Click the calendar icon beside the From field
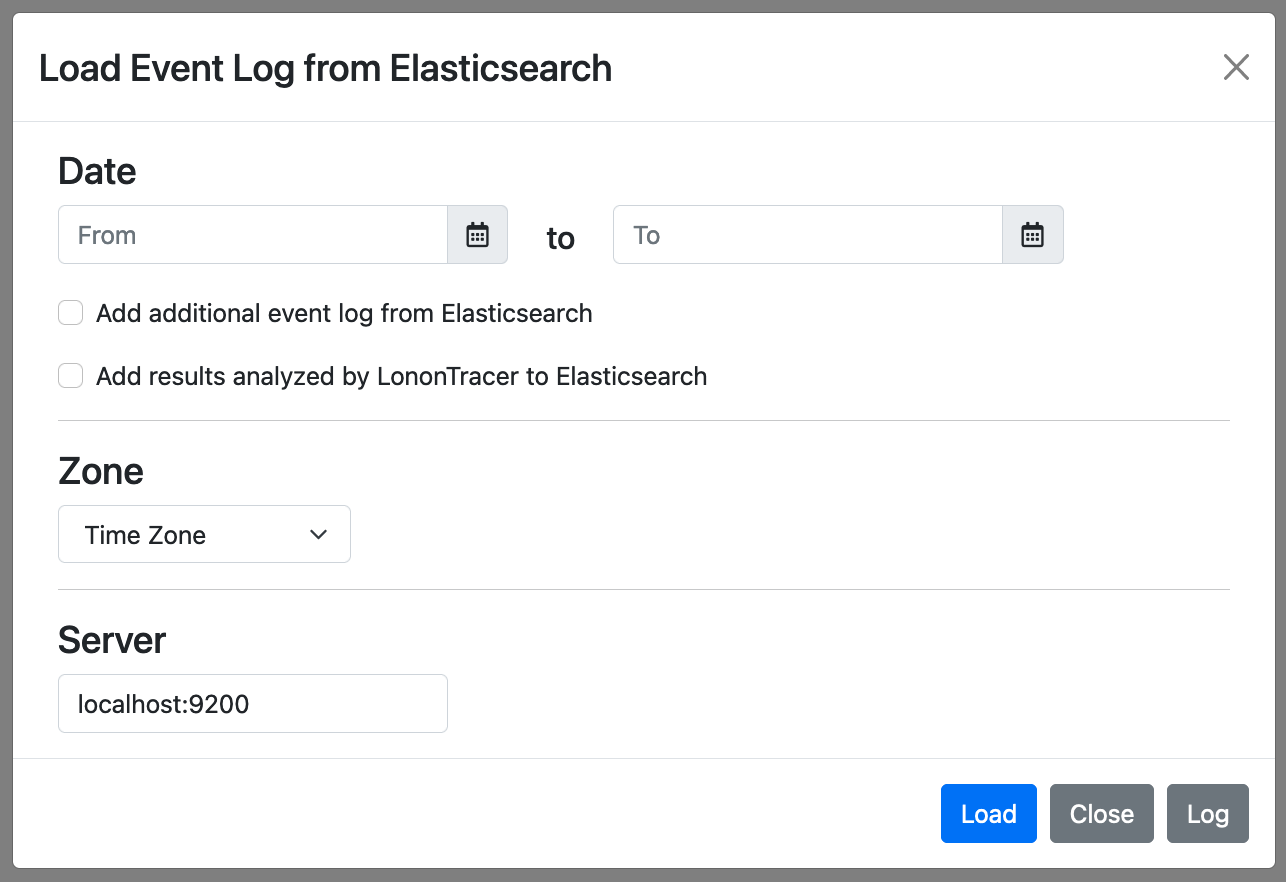The image size is (1286, 882). point(477,234)
